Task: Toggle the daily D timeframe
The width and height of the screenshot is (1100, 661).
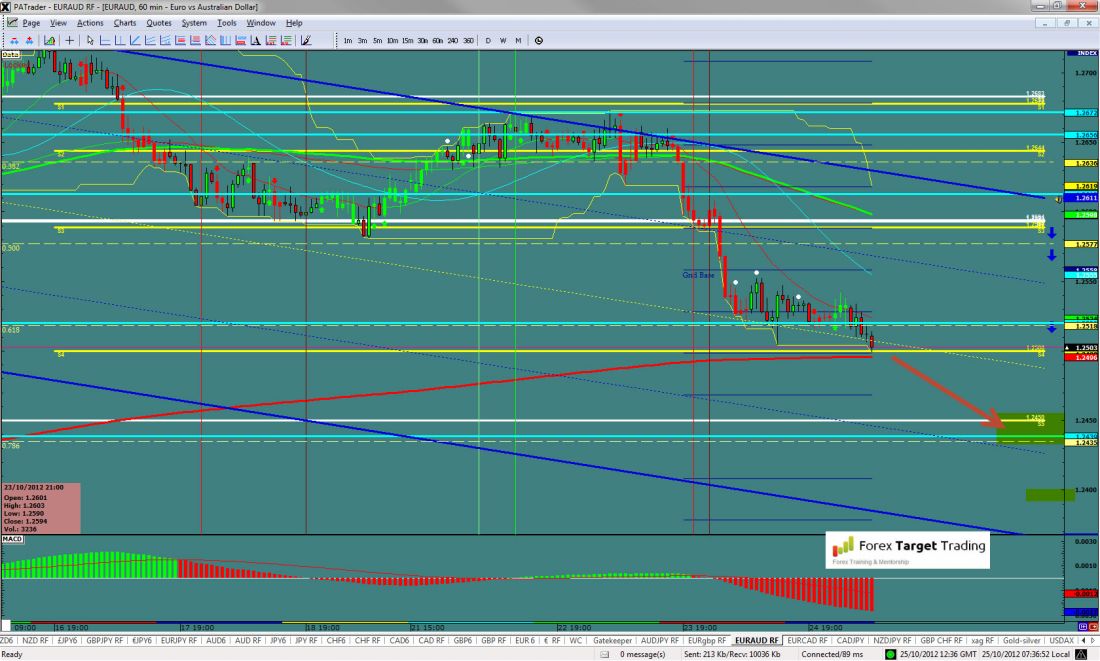Action: (488, 40)
